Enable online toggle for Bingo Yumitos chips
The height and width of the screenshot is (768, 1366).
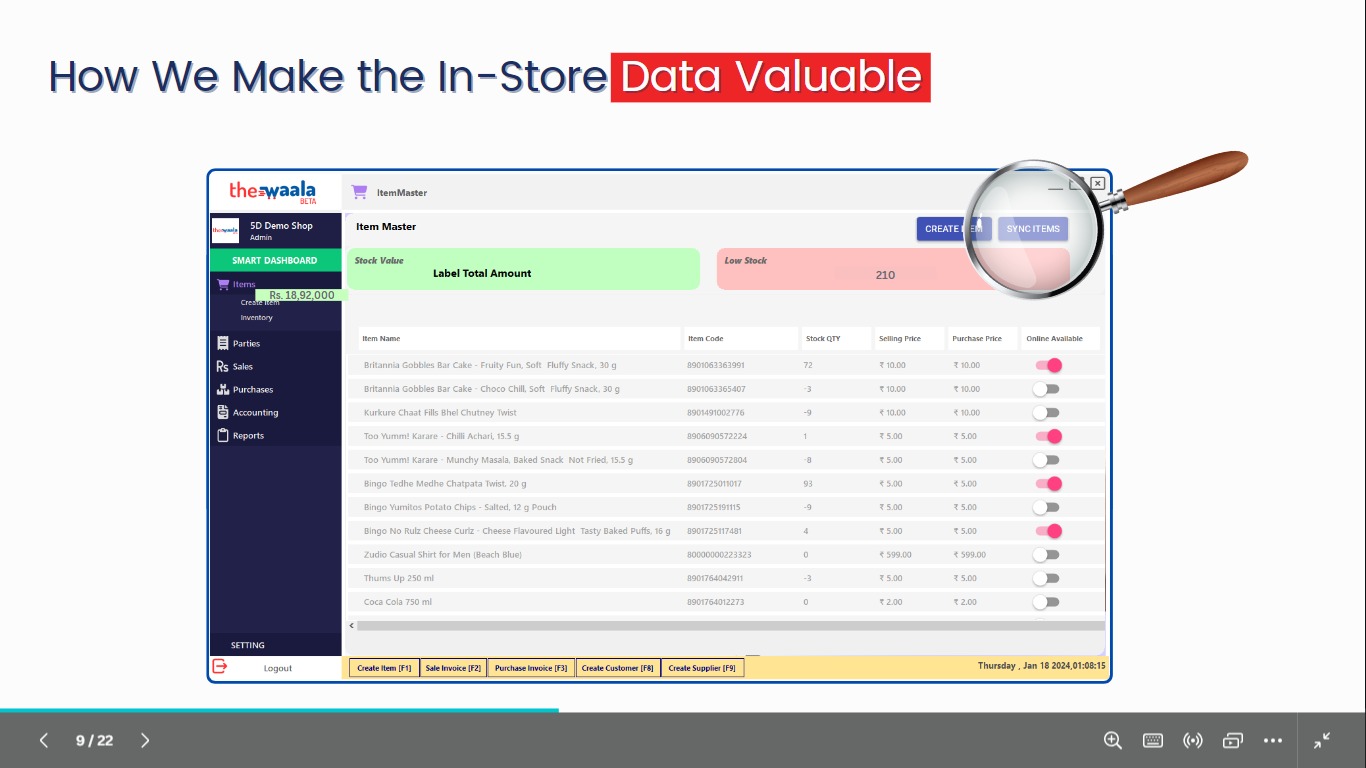1046,507
